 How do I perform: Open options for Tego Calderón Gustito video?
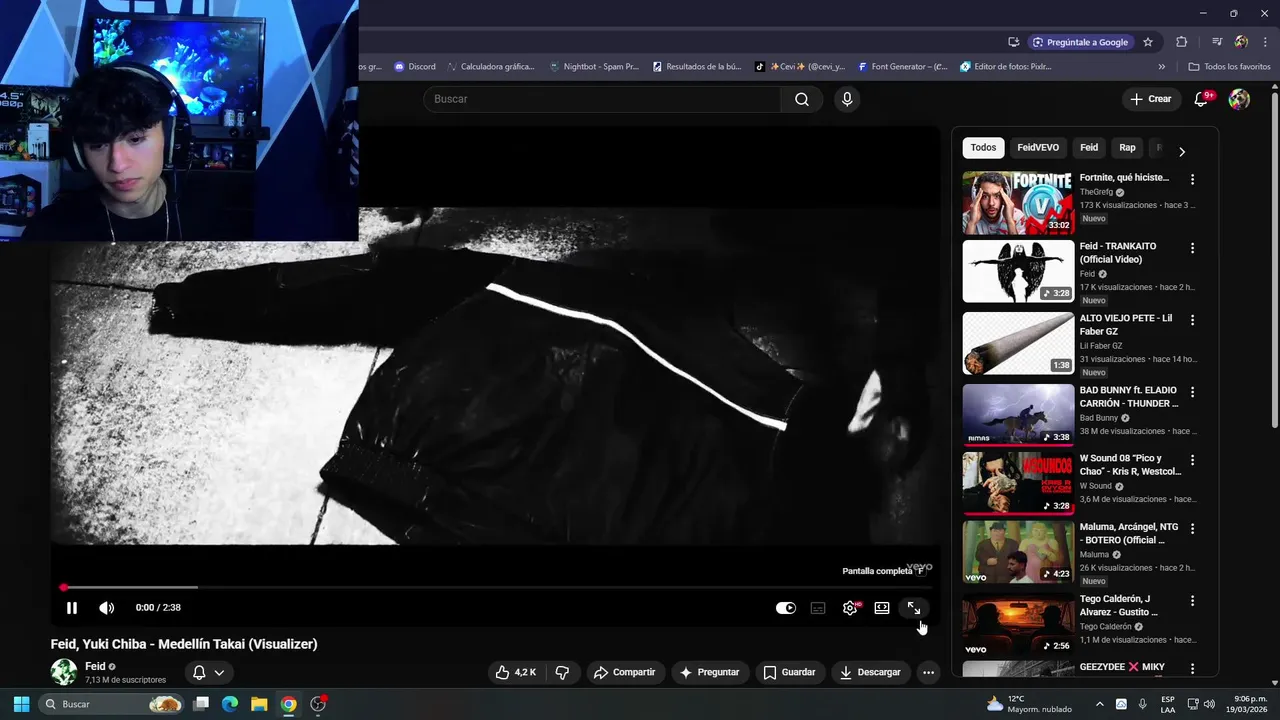tap(1192, 601)
